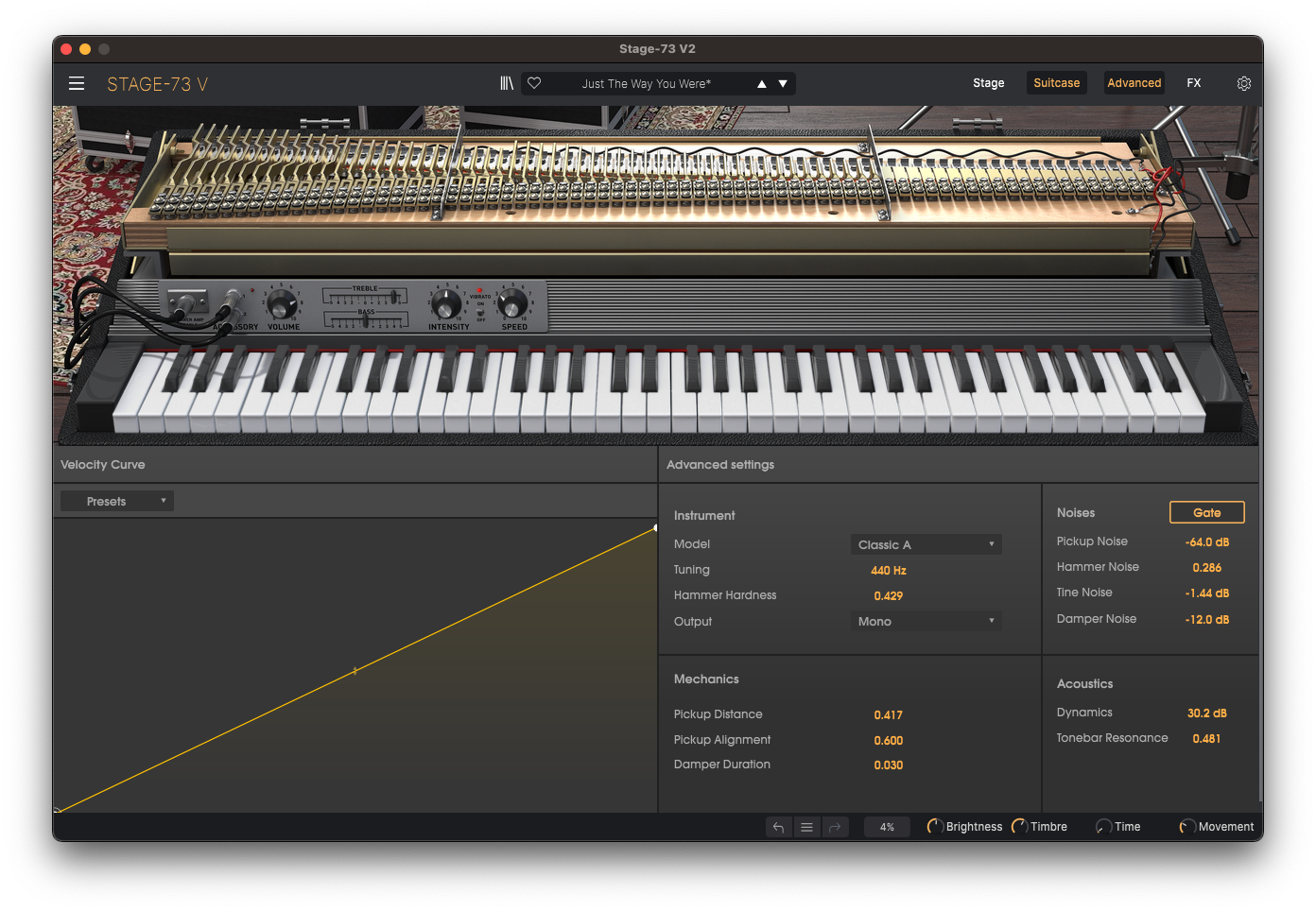Open the hamburger main menu
The image size is (1316, 911).
(77, 83)
